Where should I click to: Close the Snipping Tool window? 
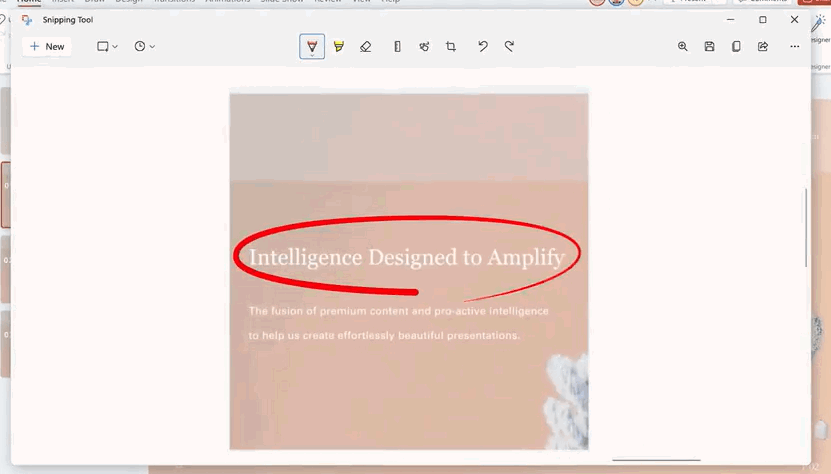[x=794, y=20]
